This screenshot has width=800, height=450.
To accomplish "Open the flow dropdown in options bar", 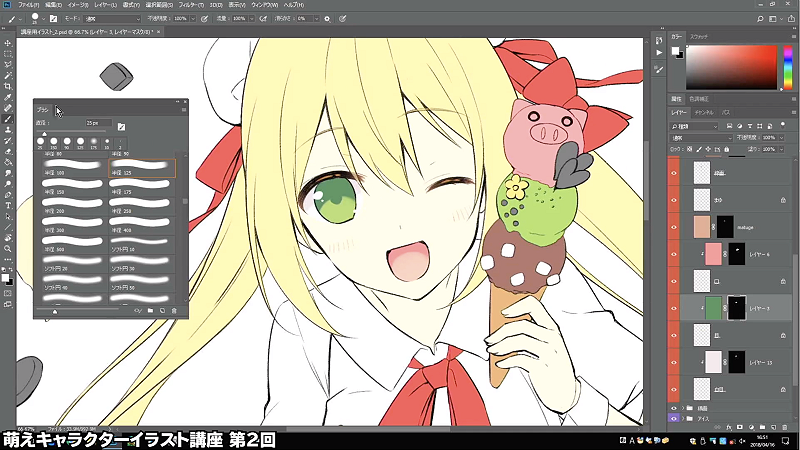I will pyautogui.click(x=252, y=19).
